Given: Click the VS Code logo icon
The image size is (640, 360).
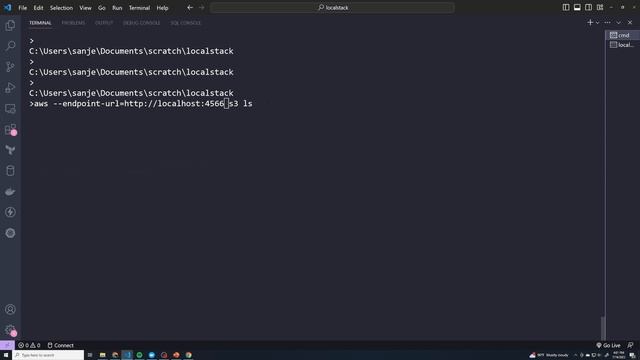Looking at the screenshot, I should point(7,7).
